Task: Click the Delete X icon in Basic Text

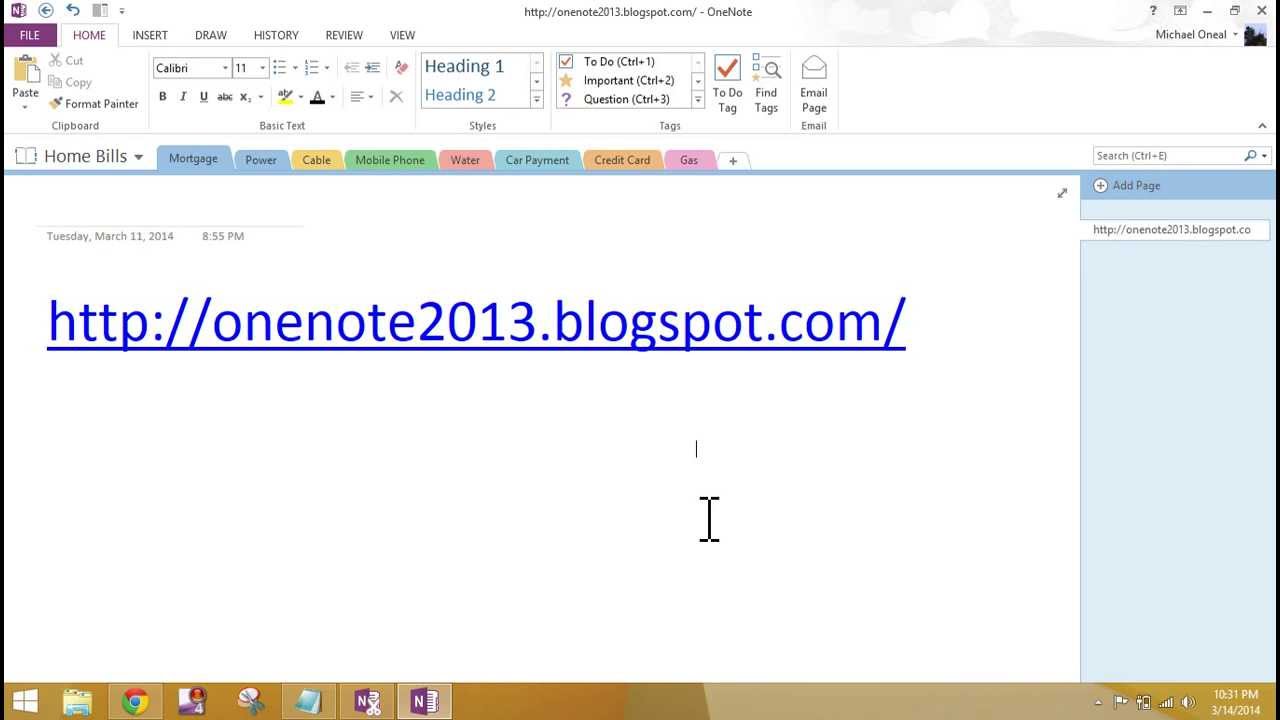Action: 396,97
